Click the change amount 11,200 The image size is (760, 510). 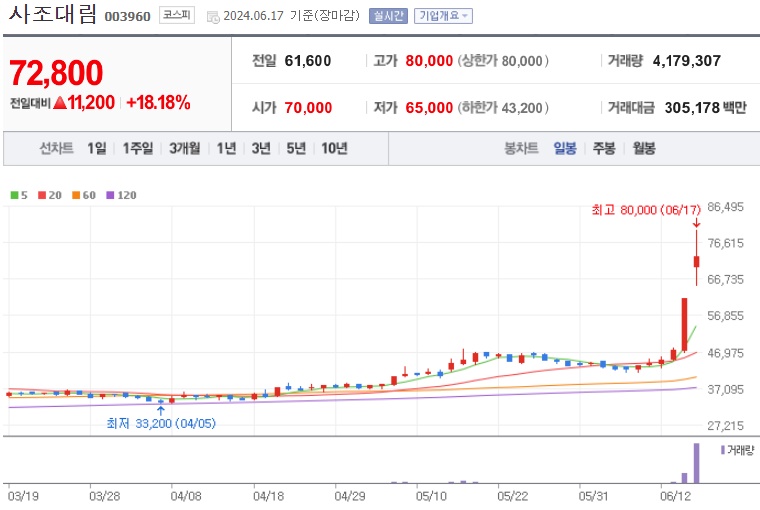(x=91, y=102)
